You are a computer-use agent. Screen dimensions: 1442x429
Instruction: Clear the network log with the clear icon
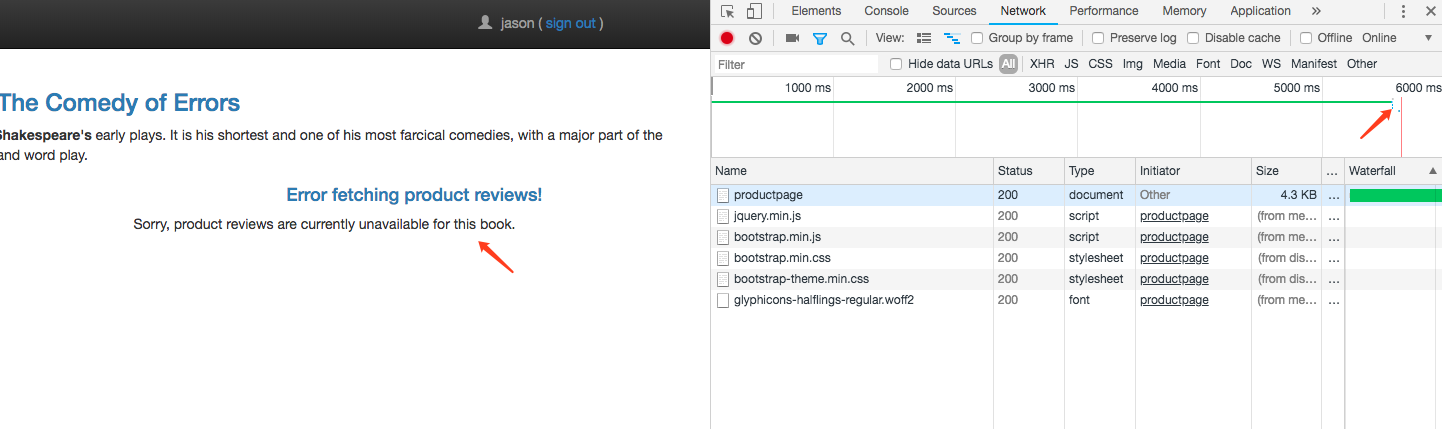click(755, 38)
